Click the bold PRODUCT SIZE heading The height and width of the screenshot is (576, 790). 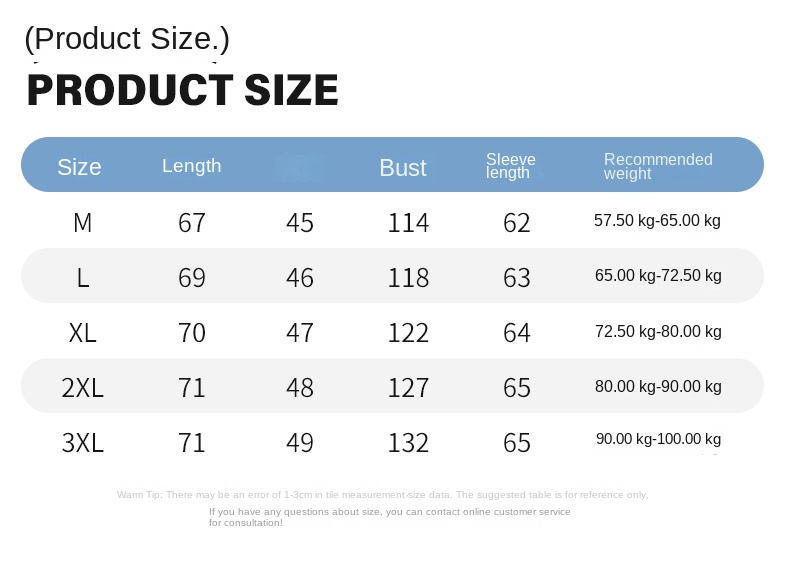(x=182, y=91)
